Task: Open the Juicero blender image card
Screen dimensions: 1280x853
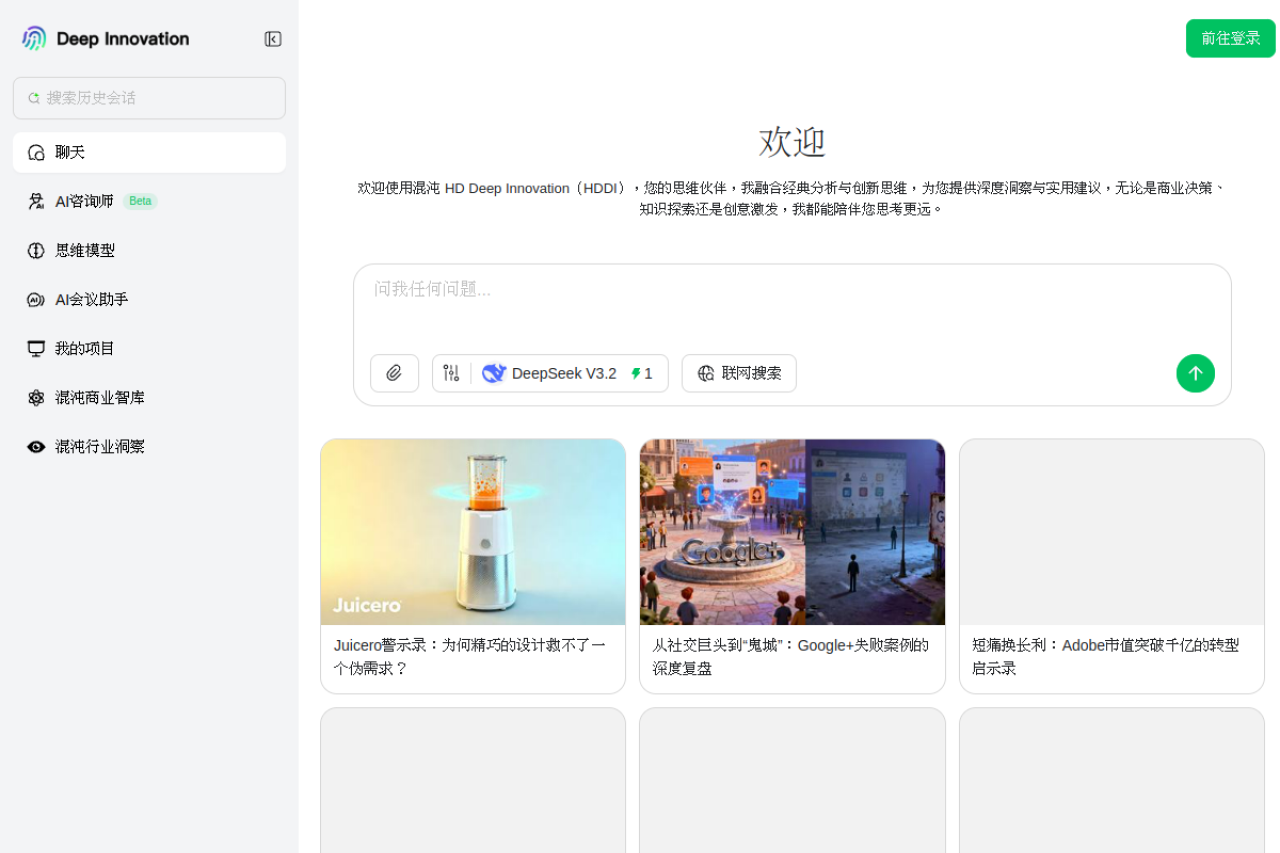Action: [x=473, y=532]
